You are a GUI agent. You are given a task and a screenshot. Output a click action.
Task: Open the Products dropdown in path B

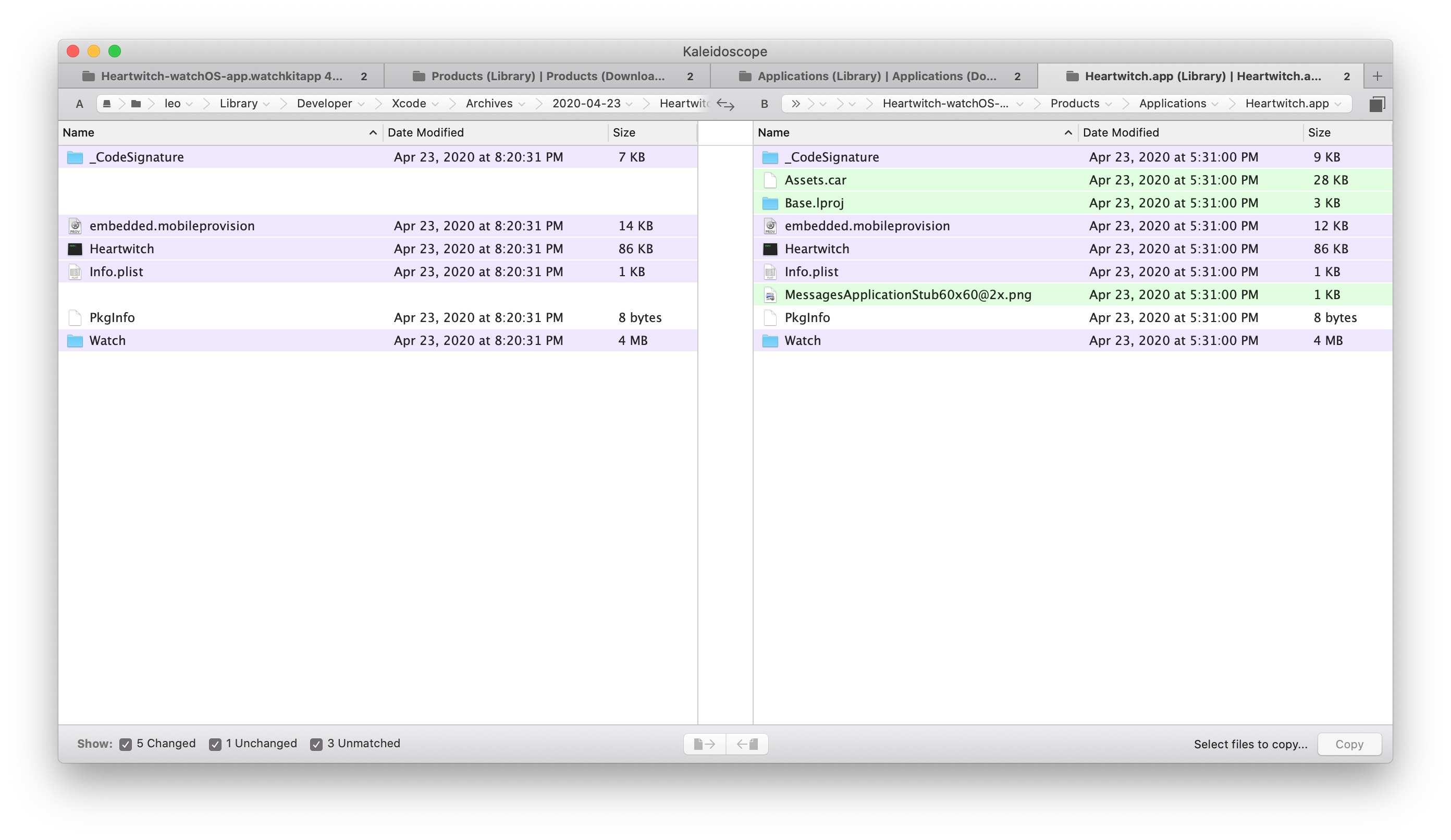(1109, 104)
